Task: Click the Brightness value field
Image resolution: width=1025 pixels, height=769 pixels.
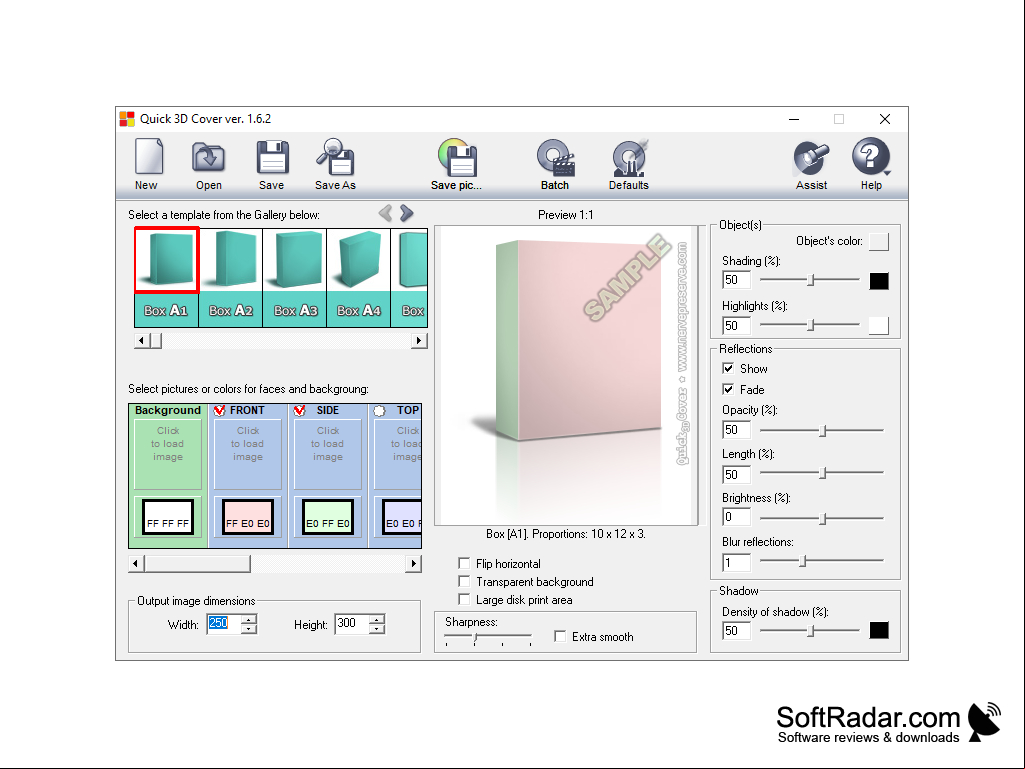Action: pos(736,517)
